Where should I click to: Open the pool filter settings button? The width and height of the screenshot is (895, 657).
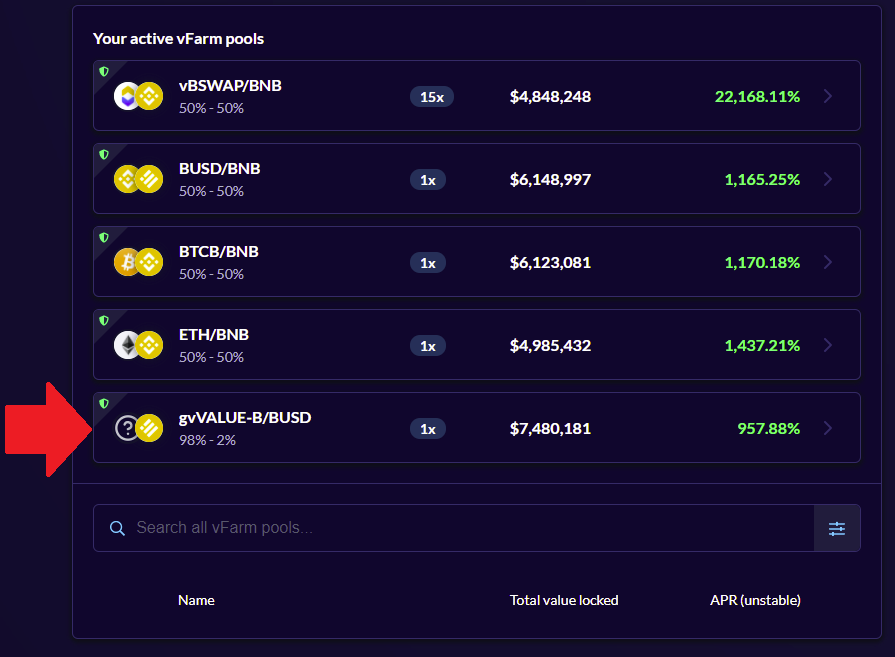pos(837,528)
